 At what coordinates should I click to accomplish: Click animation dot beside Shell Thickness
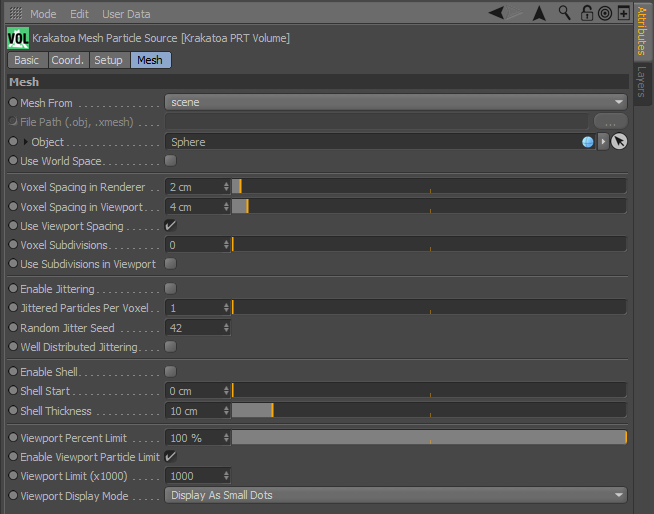(13, 411)
